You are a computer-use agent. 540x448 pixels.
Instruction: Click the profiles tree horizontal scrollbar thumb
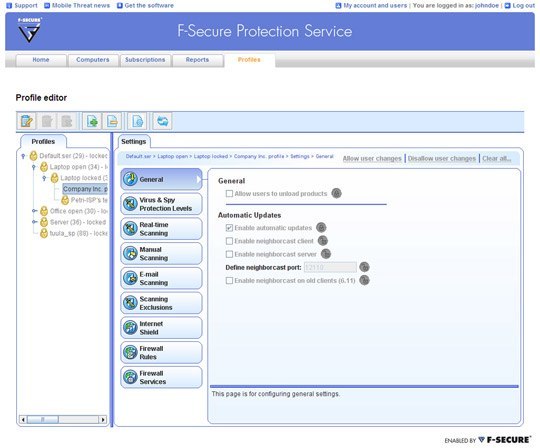click(x=43, y=419)
